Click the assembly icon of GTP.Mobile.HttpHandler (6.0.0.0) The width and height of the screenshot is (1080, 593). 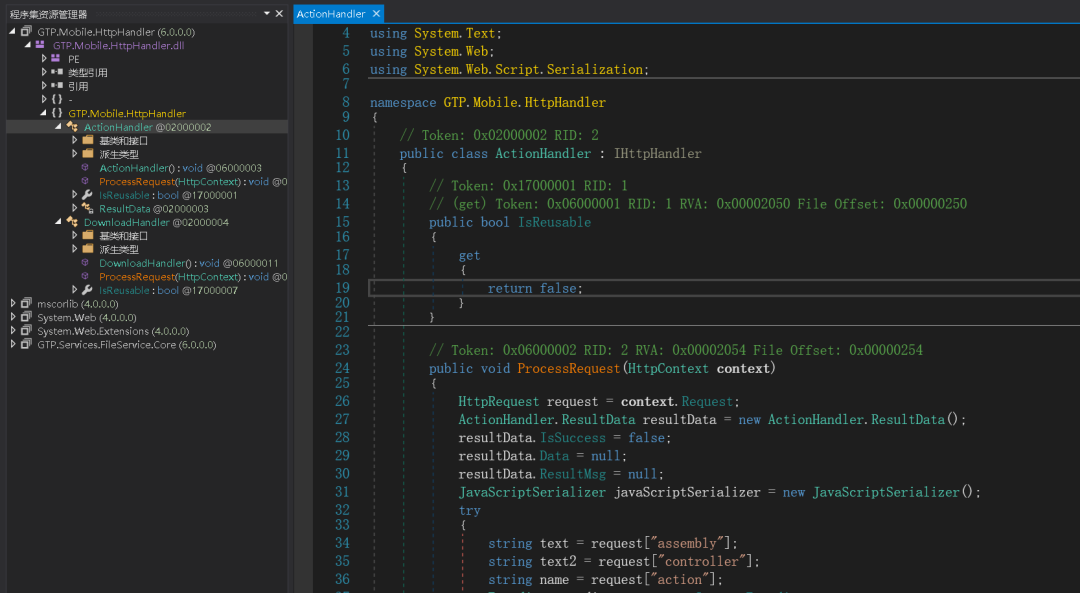tap(26, 32)
